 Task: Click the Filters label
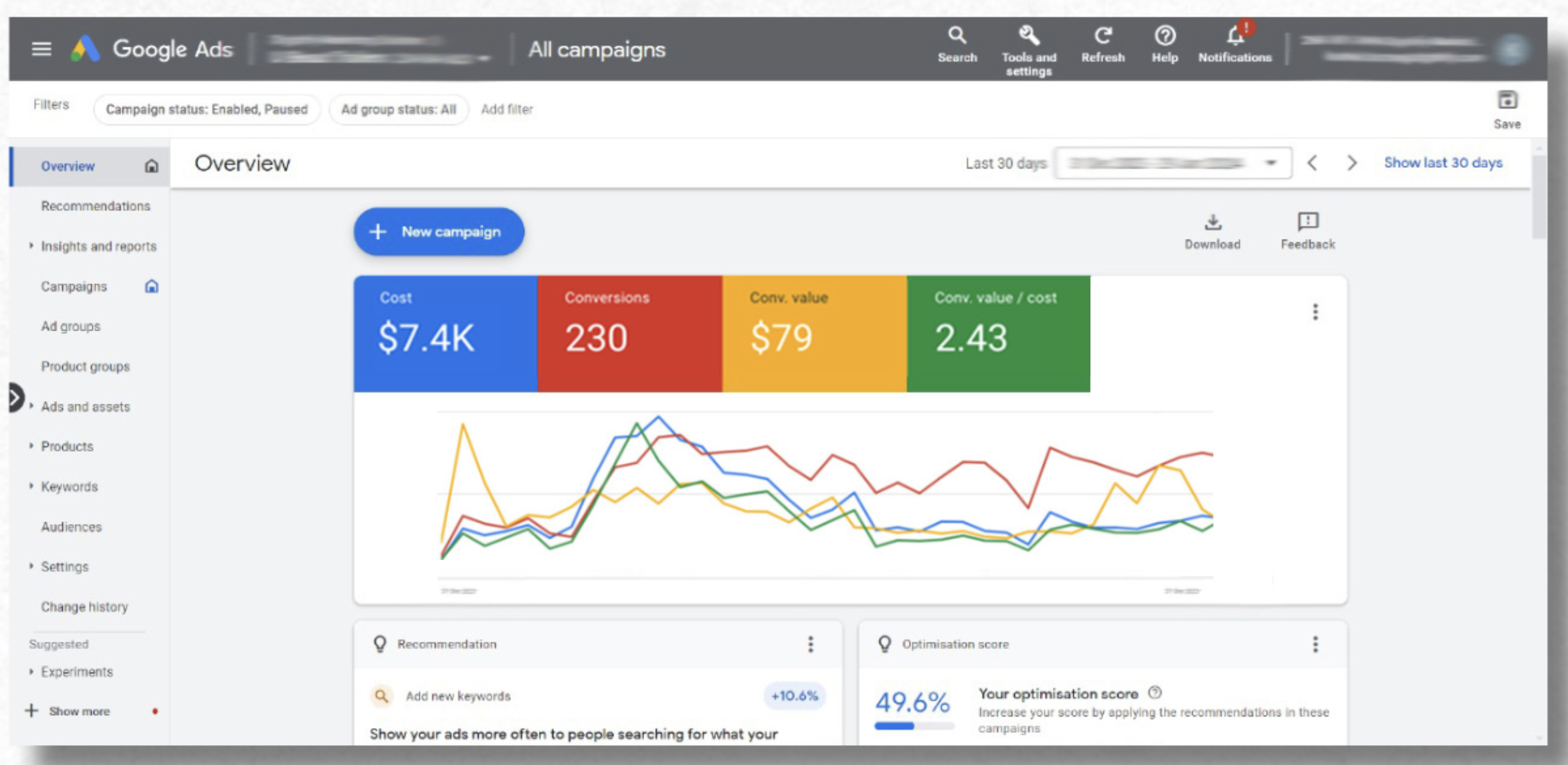point(51,104)
